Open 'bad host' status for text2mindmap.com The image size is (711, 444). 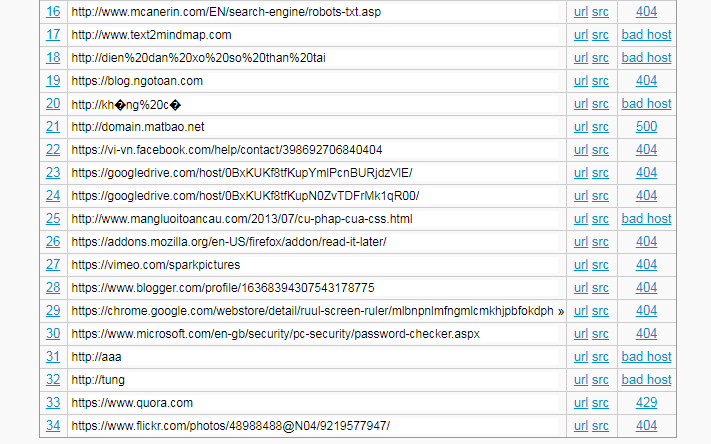click(x=646, y=35)
